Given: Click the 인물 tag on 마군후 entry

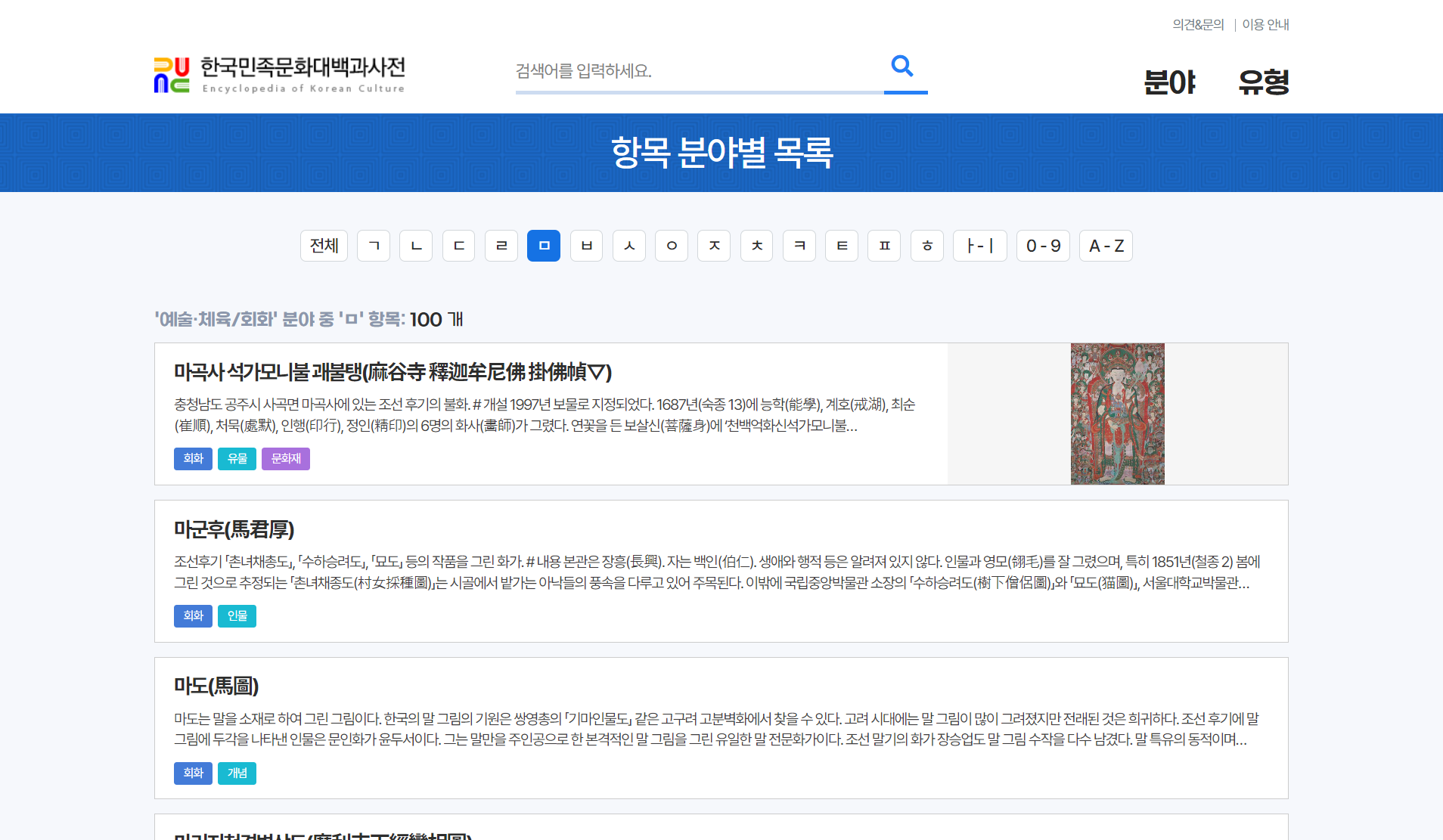Looking at the screenshot, I should pos(237,616).
